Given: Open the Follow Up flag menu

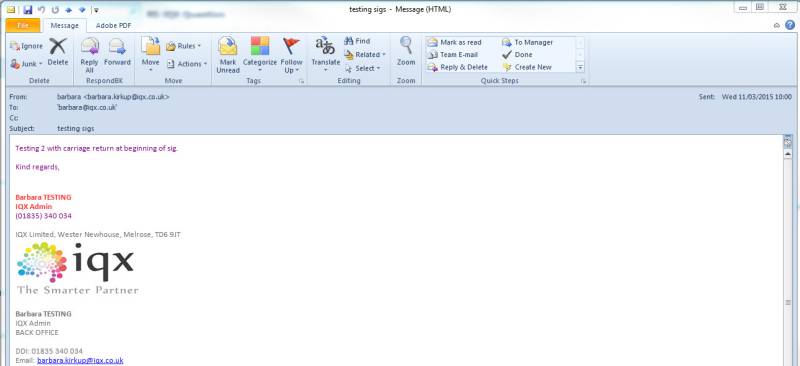Looking at the screenshot, I should [291, 55].
